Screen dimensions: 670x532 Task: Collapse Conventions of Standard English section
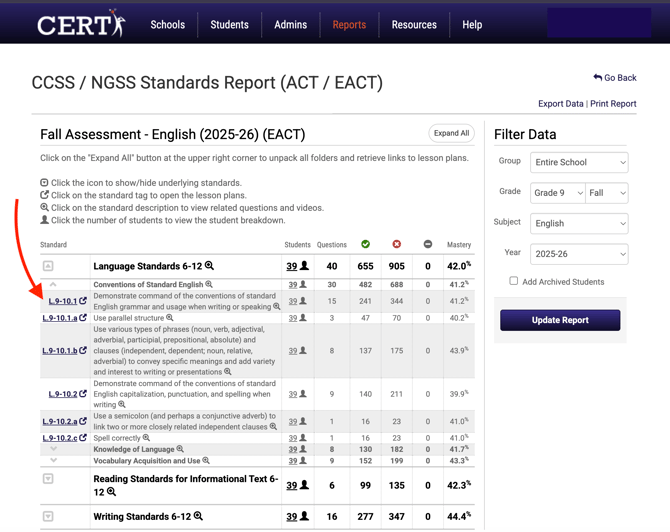coord(53,284)
